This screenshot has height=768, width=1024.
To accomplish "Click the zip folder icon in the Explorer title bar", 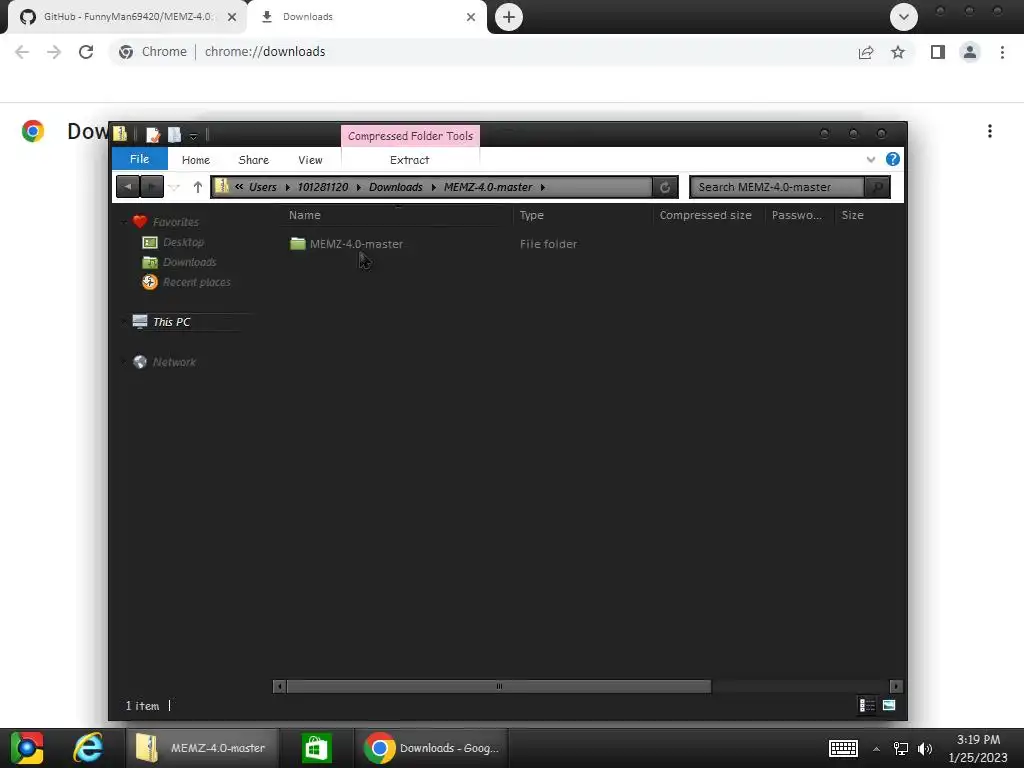I will 120,134.
